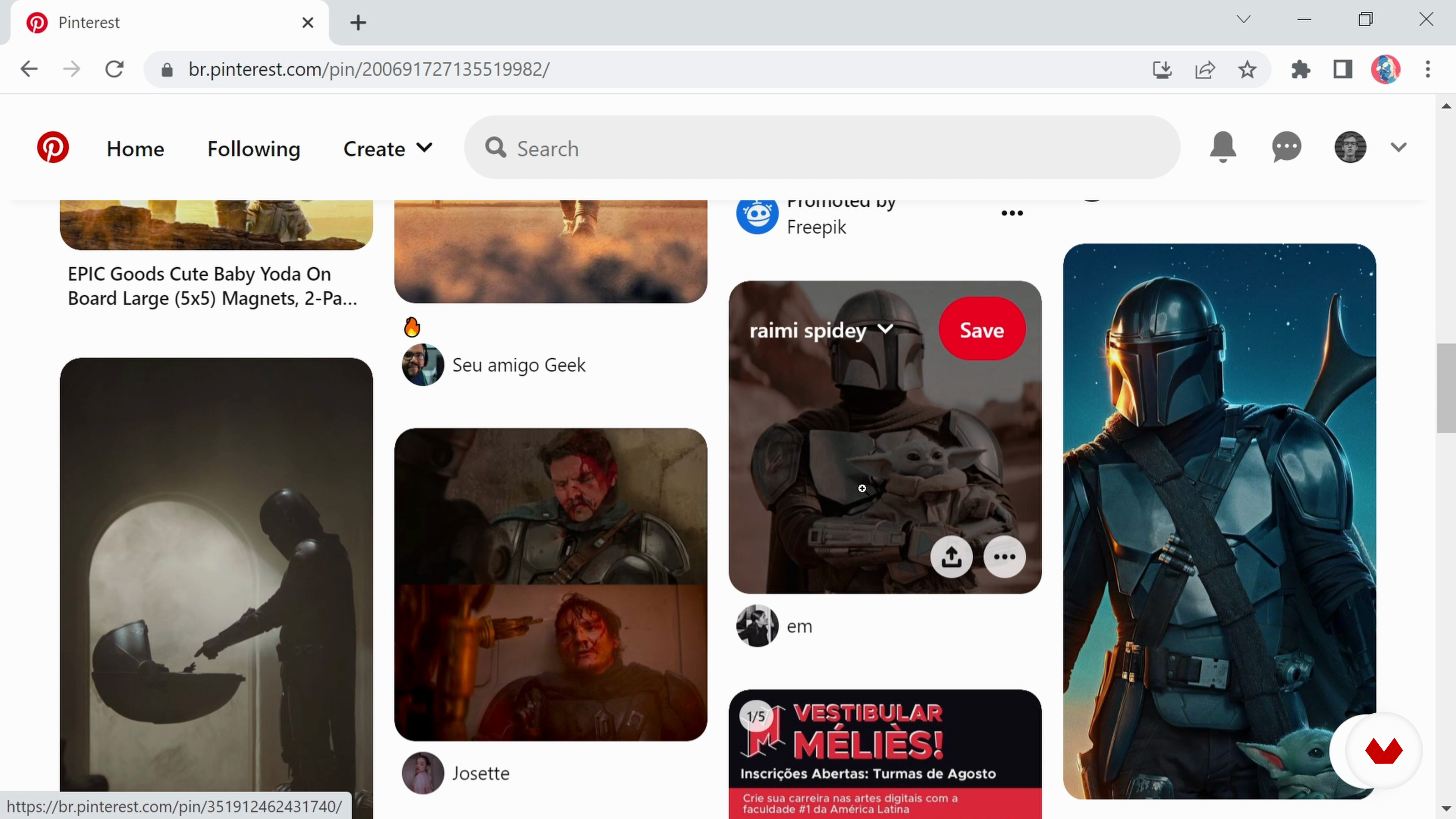The image size is (1456, 819).
Task: Open more options on the hovered pin
Action: [x=1004, y=557]
